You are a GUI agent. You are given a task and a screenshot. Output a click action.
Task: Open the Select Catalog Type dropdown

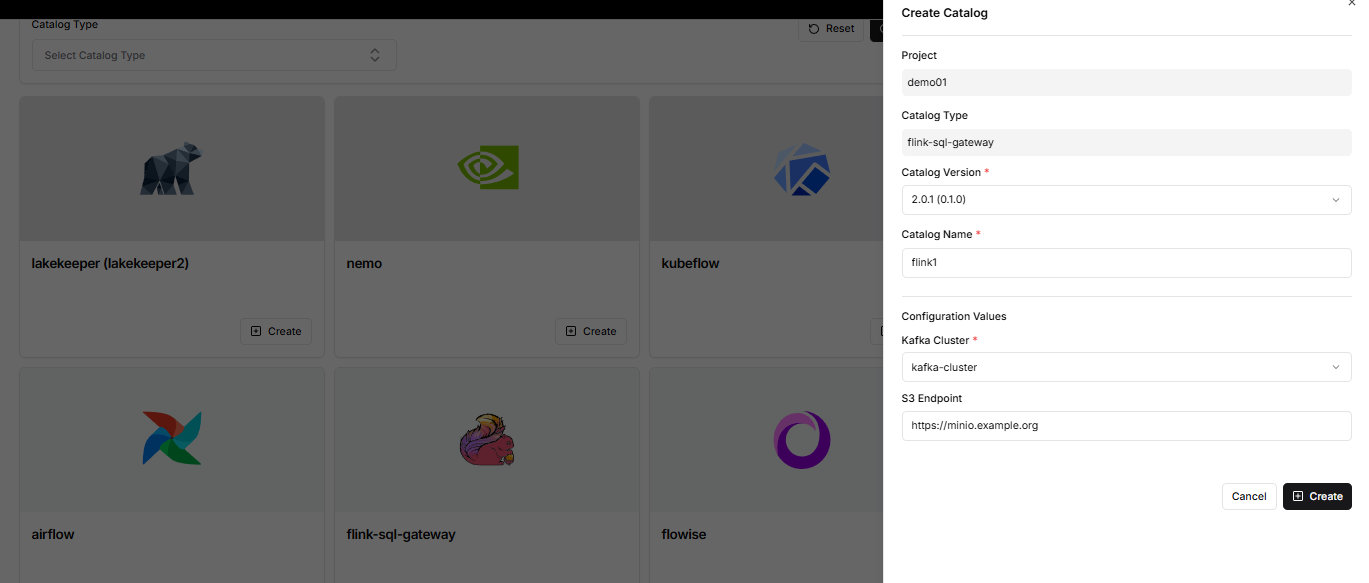point(214,55)
